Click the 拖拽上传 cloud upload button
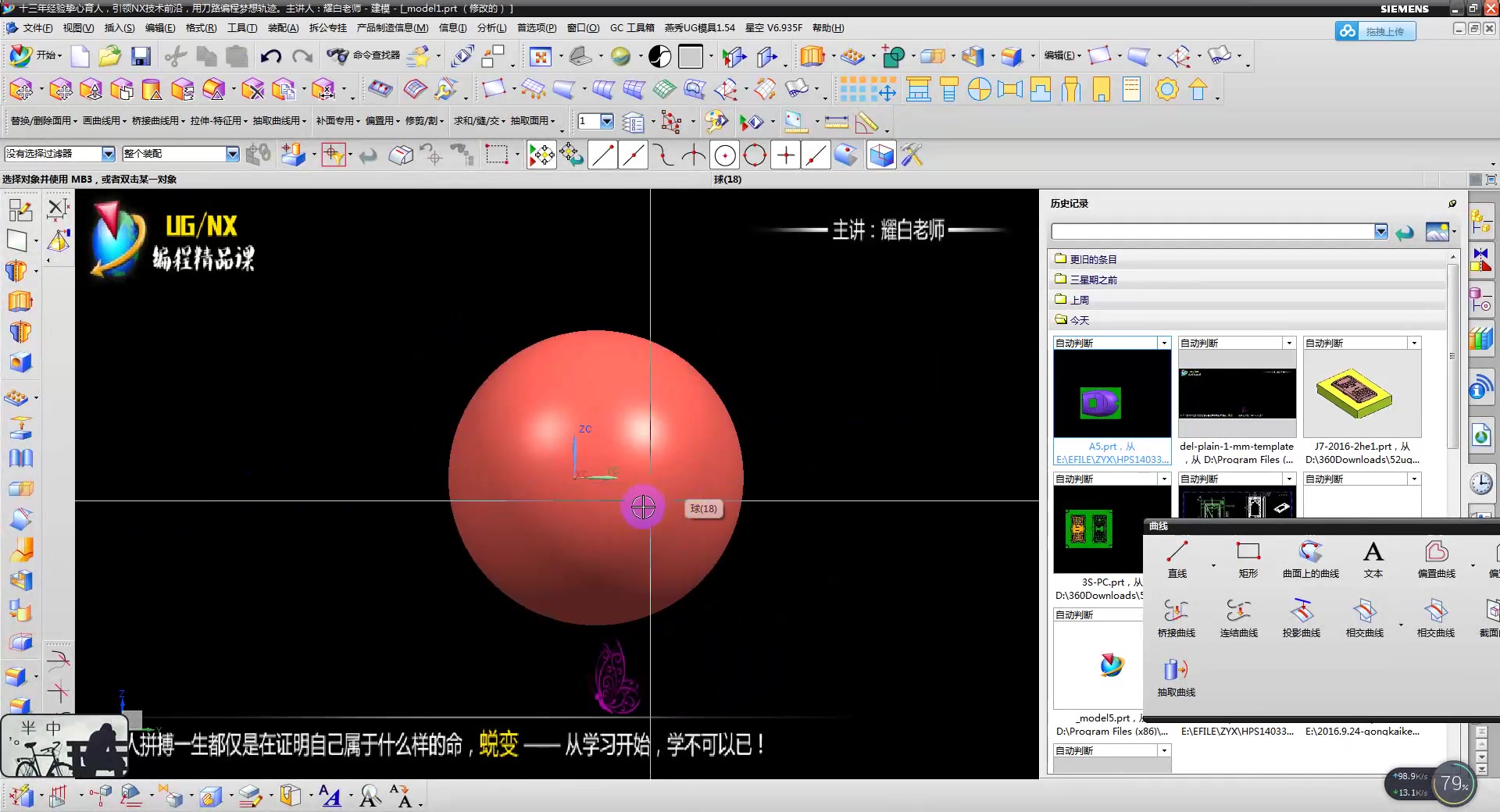The width and height of the screenshot is (1500, 812). click(x=1375, y=31)
